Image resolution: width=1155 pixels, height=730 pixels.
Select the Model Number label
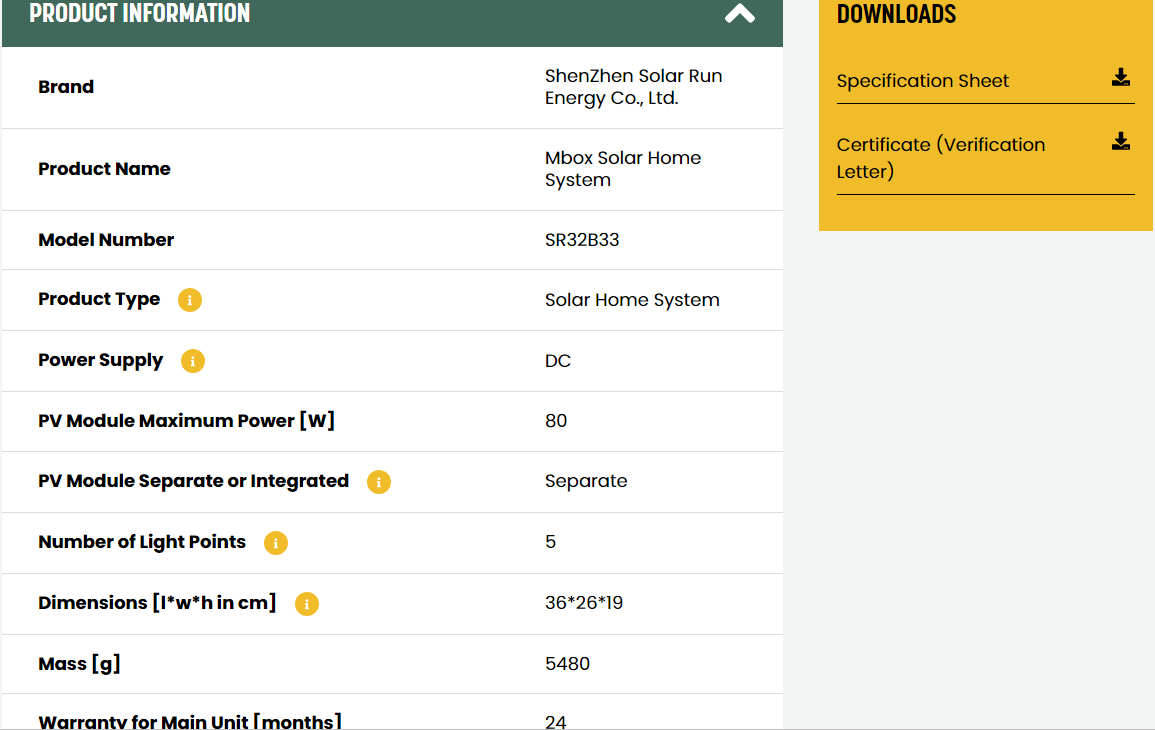[106, 239]
